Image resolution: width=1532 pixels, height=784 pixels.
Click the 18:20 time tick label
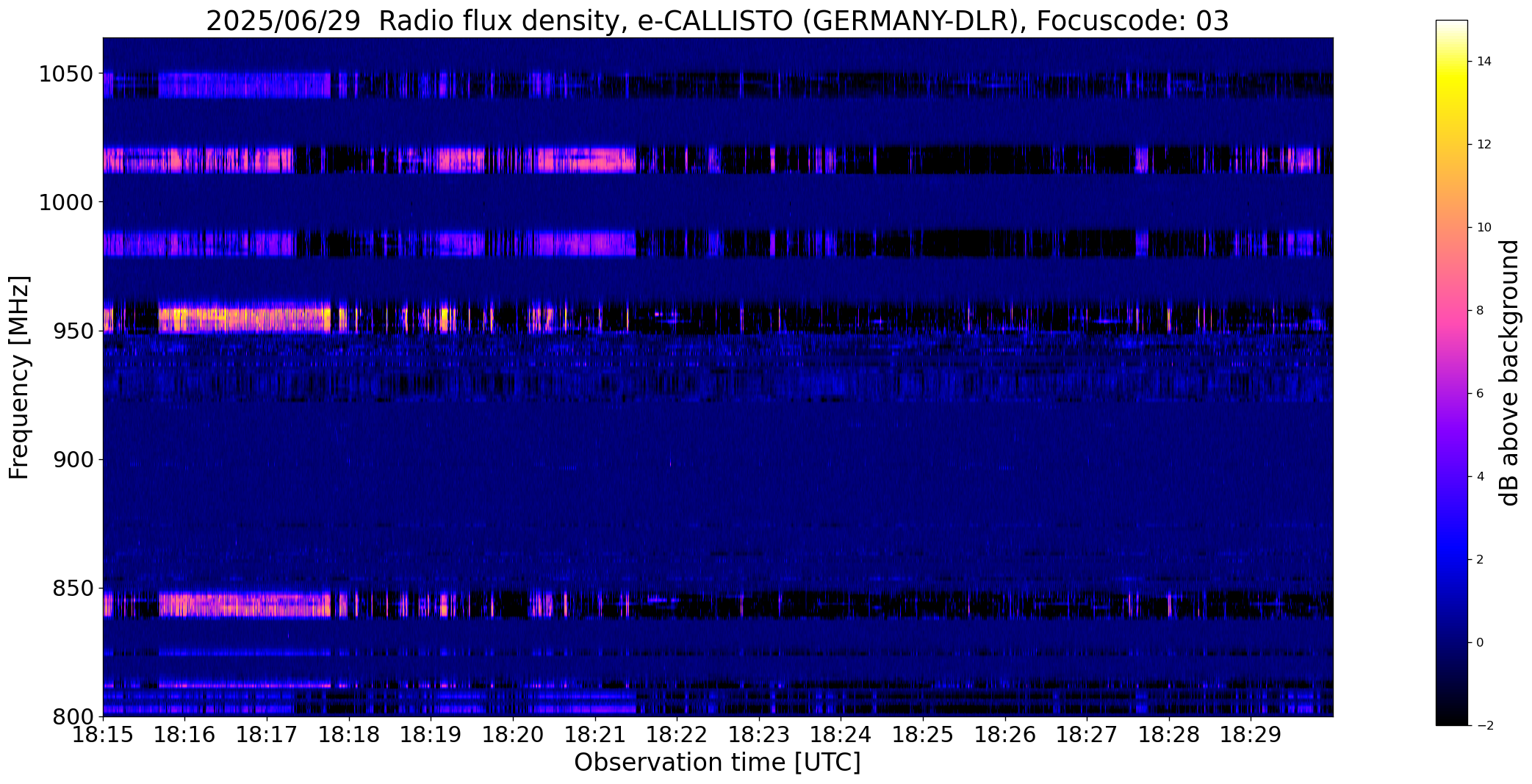tap(513, 735)
